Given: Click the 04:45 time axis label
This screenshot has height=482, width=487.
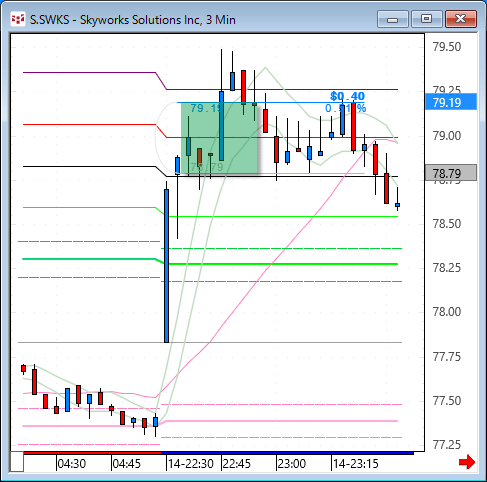Looking at the screenshot, I should tap(127, 464).
